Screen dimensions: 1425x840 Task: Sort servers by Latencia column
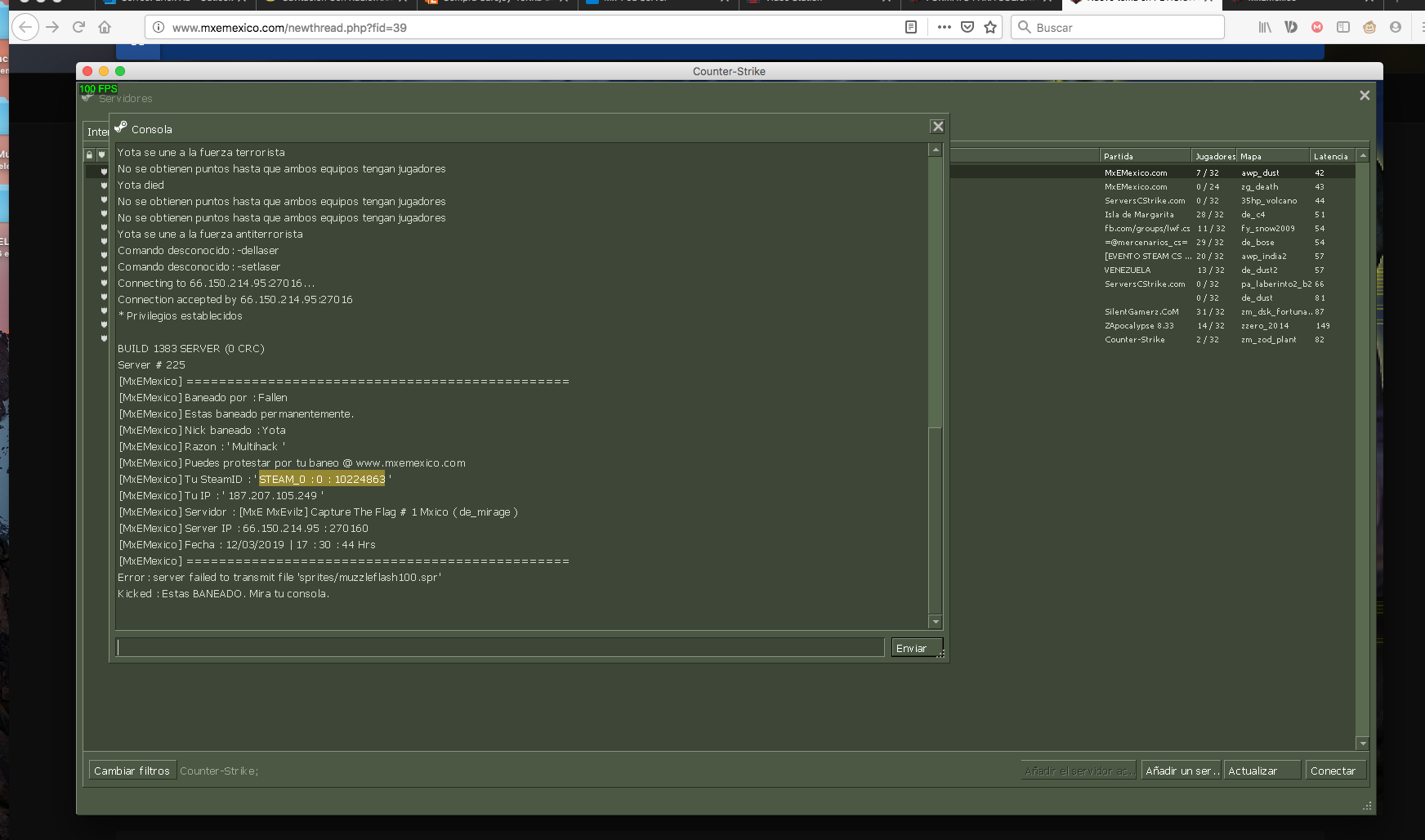[1333, 156]
